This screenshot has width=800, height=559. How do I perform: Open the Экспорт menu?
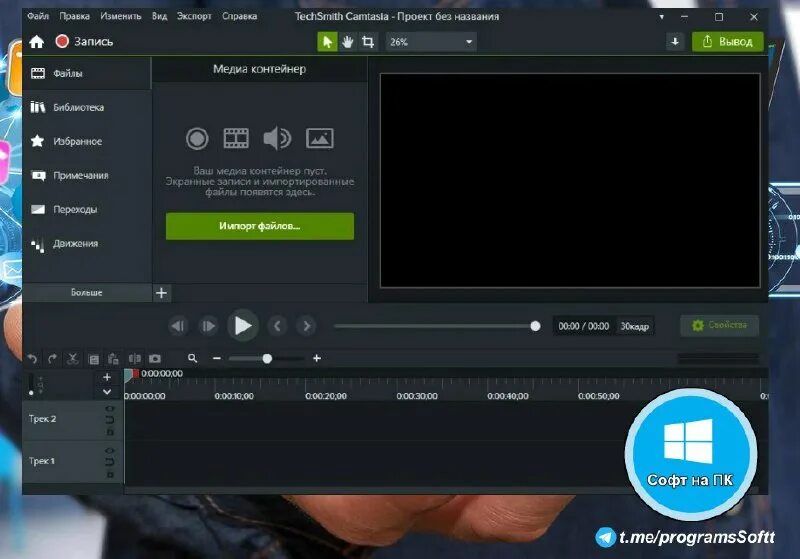(194, 16)
